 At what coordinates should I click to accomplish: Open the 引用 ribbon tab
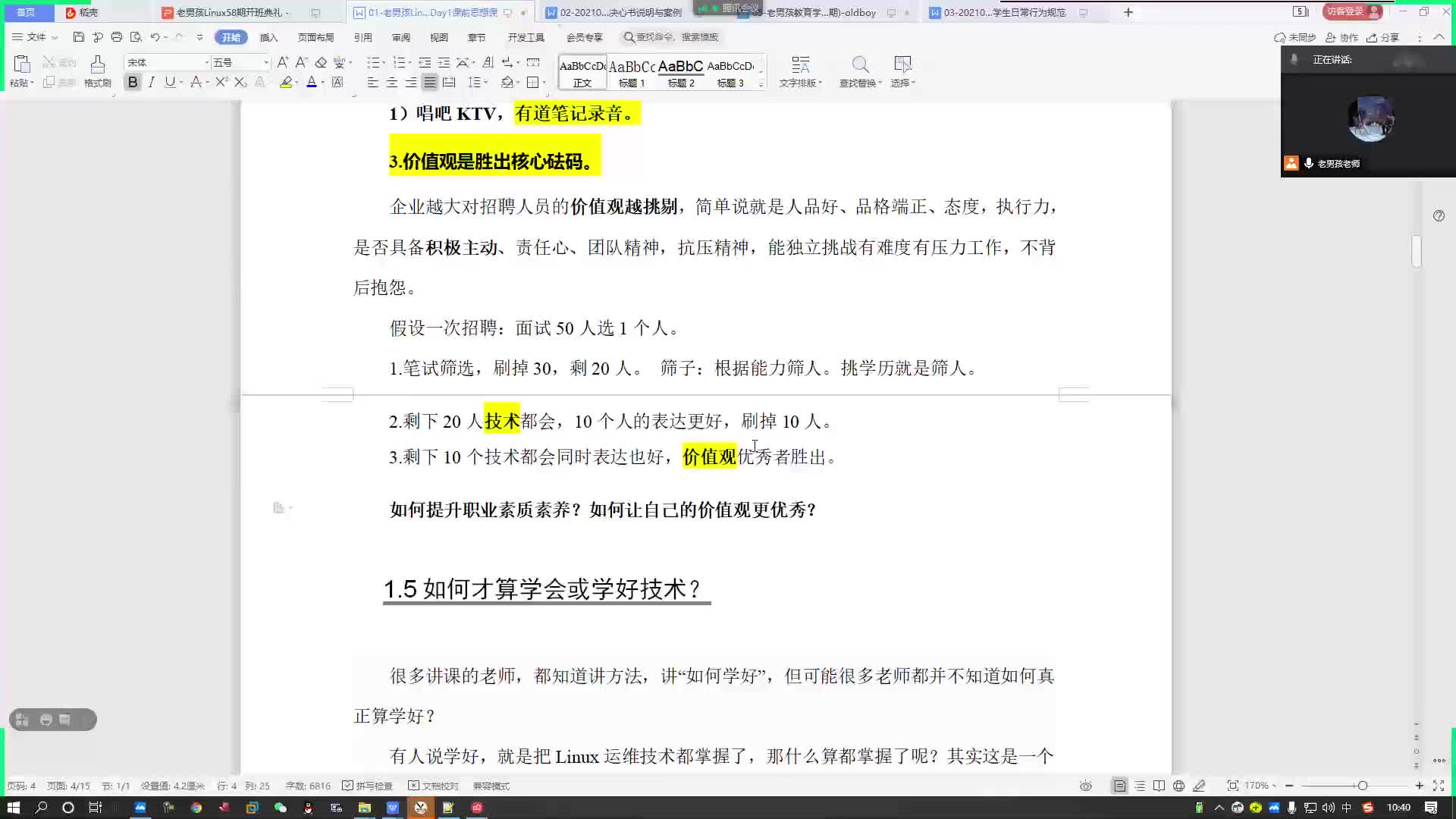point(363,37)
